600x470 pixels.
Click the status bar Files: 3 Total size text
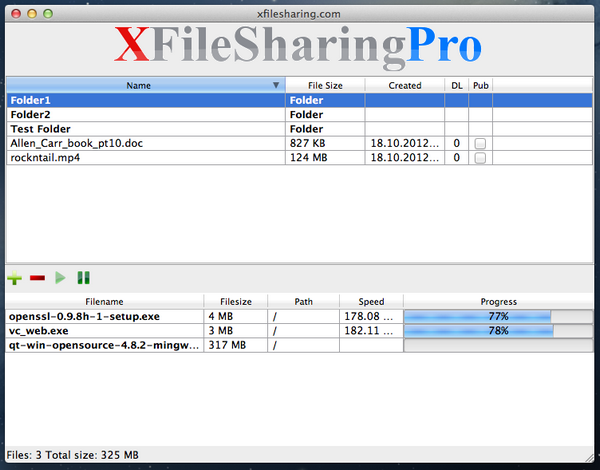(x=73, y=455)
